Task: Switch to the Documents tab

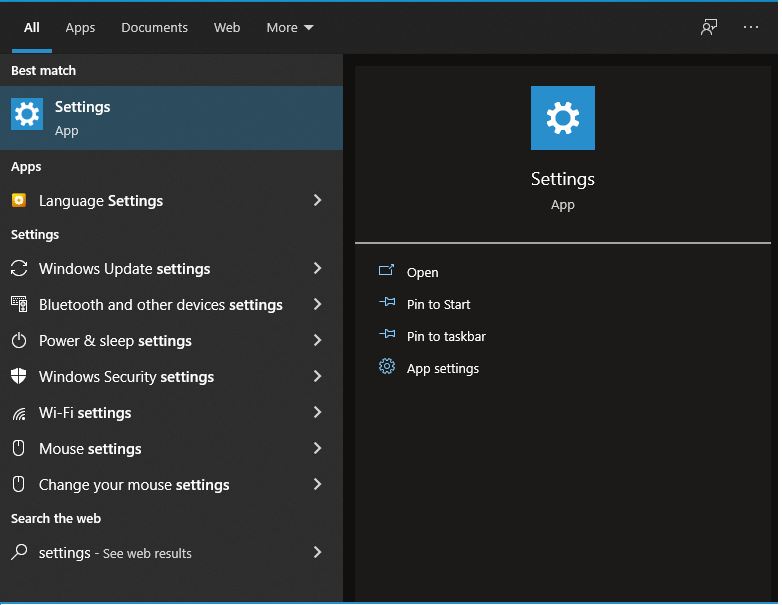Action: (x=154, y=27)
